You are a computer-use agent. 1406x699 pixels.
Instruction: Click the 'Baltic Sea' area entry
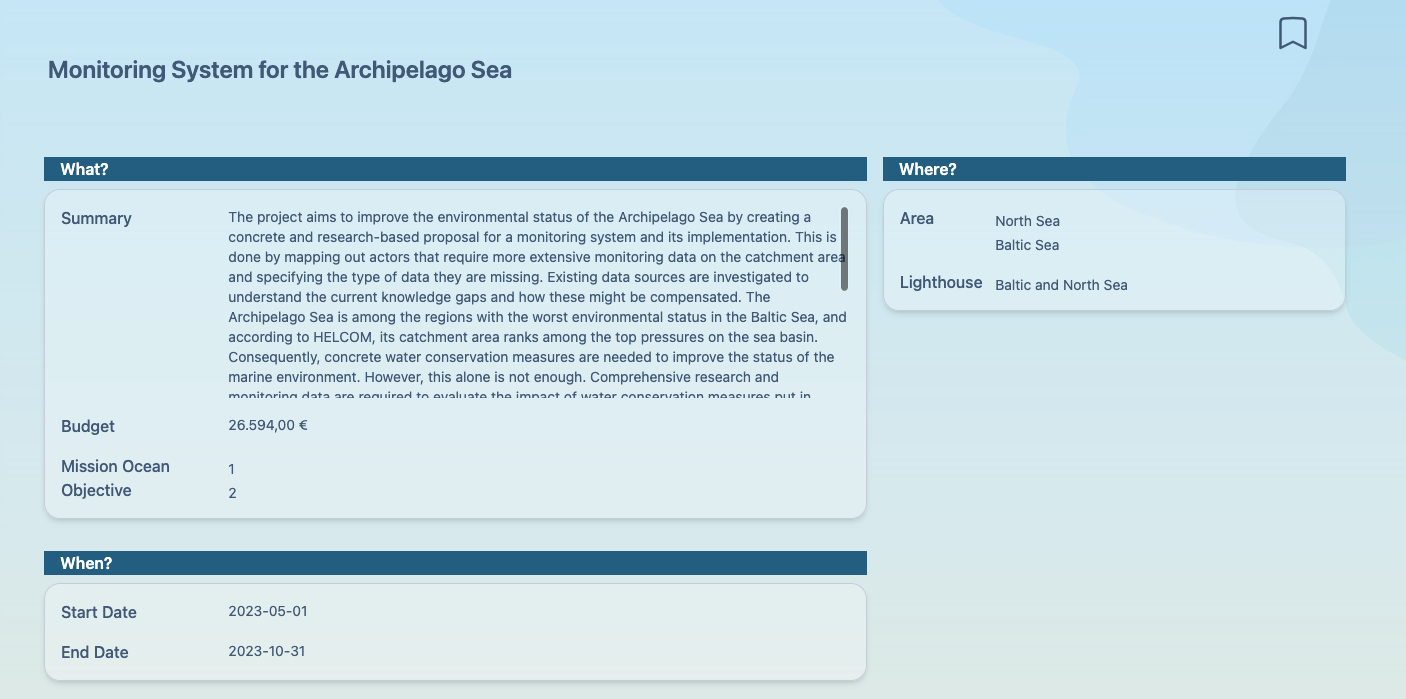point(1027,245)
